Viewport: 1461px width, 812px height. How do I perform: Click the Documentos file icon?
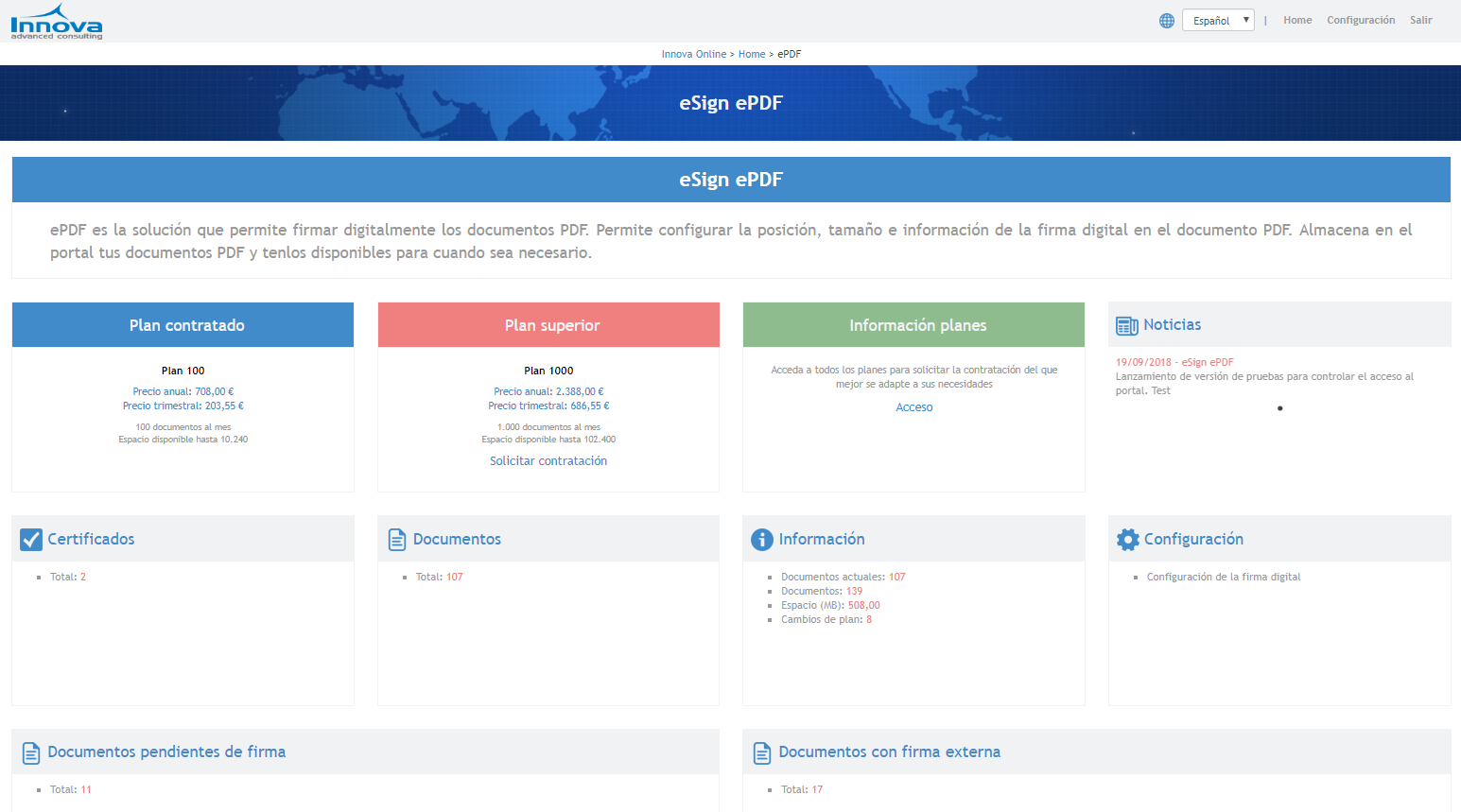pyautogui.click(x=397, y=540)
